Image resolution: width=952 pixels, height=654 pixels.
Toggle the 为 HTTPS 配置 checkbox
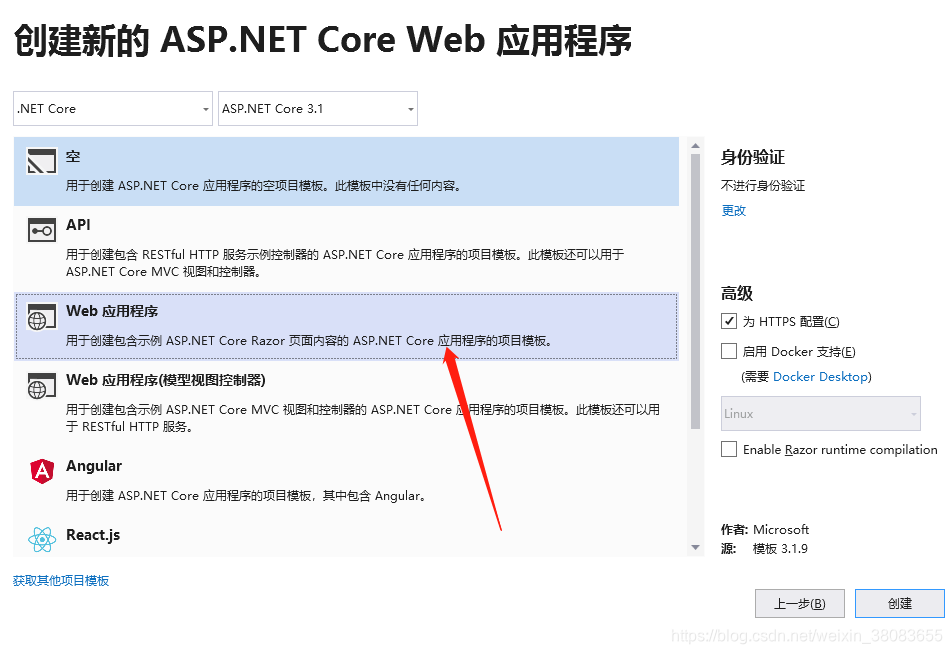click(x=729, y=321)
